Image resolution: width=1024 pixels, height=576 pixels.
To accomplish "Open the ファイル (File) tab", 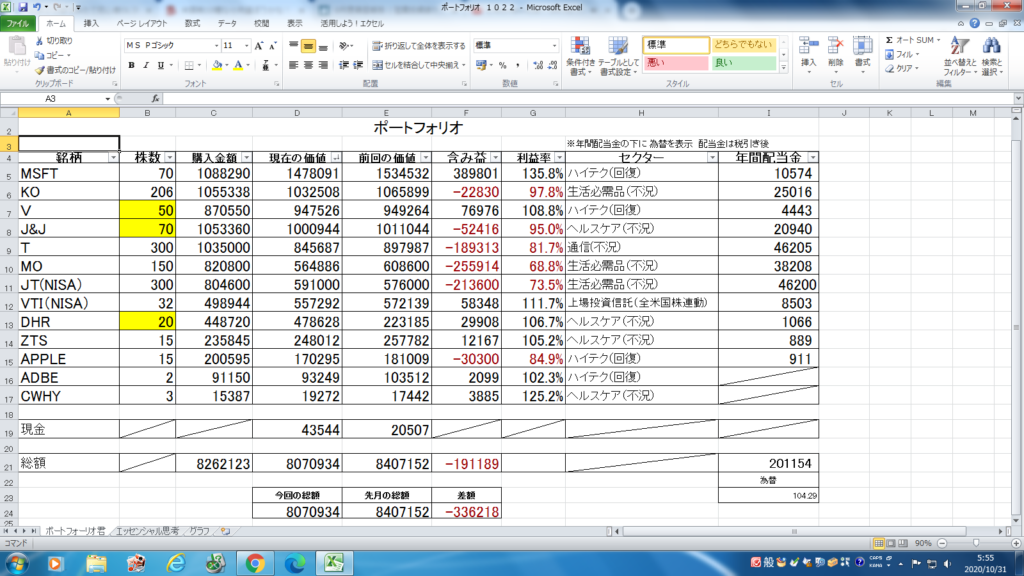I will click(x=18, y=24).
